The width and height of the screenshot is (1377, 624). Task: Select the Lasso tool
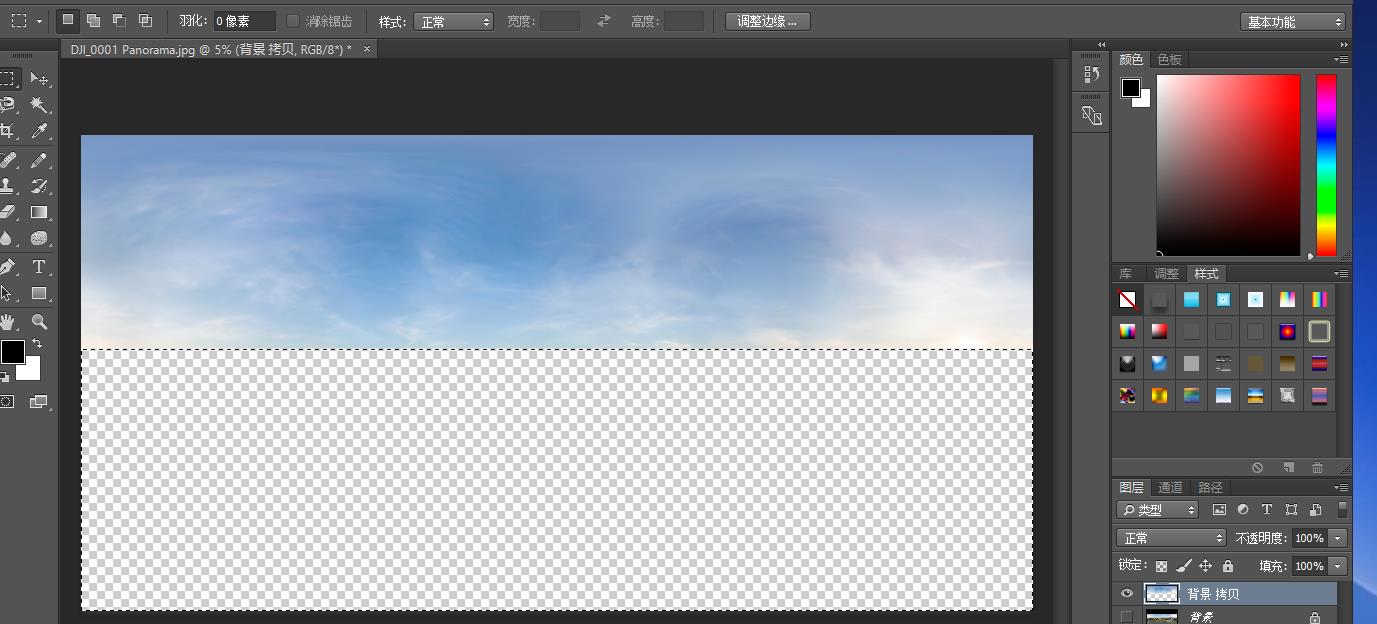(x=8, y=104)
